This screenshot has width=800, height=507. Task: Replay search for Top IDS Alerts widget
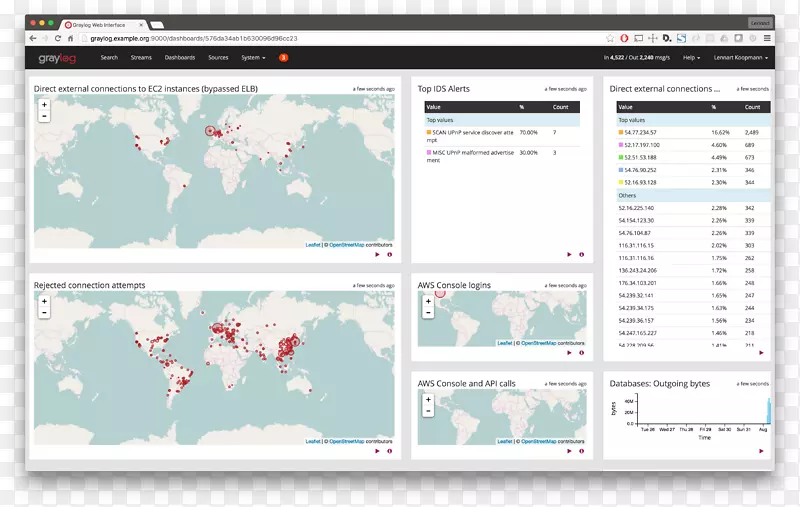pos(569,254)
